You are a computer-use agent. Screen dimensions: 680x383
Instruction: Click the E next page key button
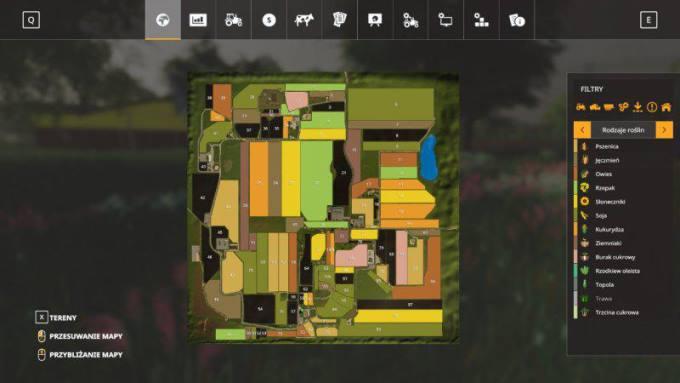[648, 20]
